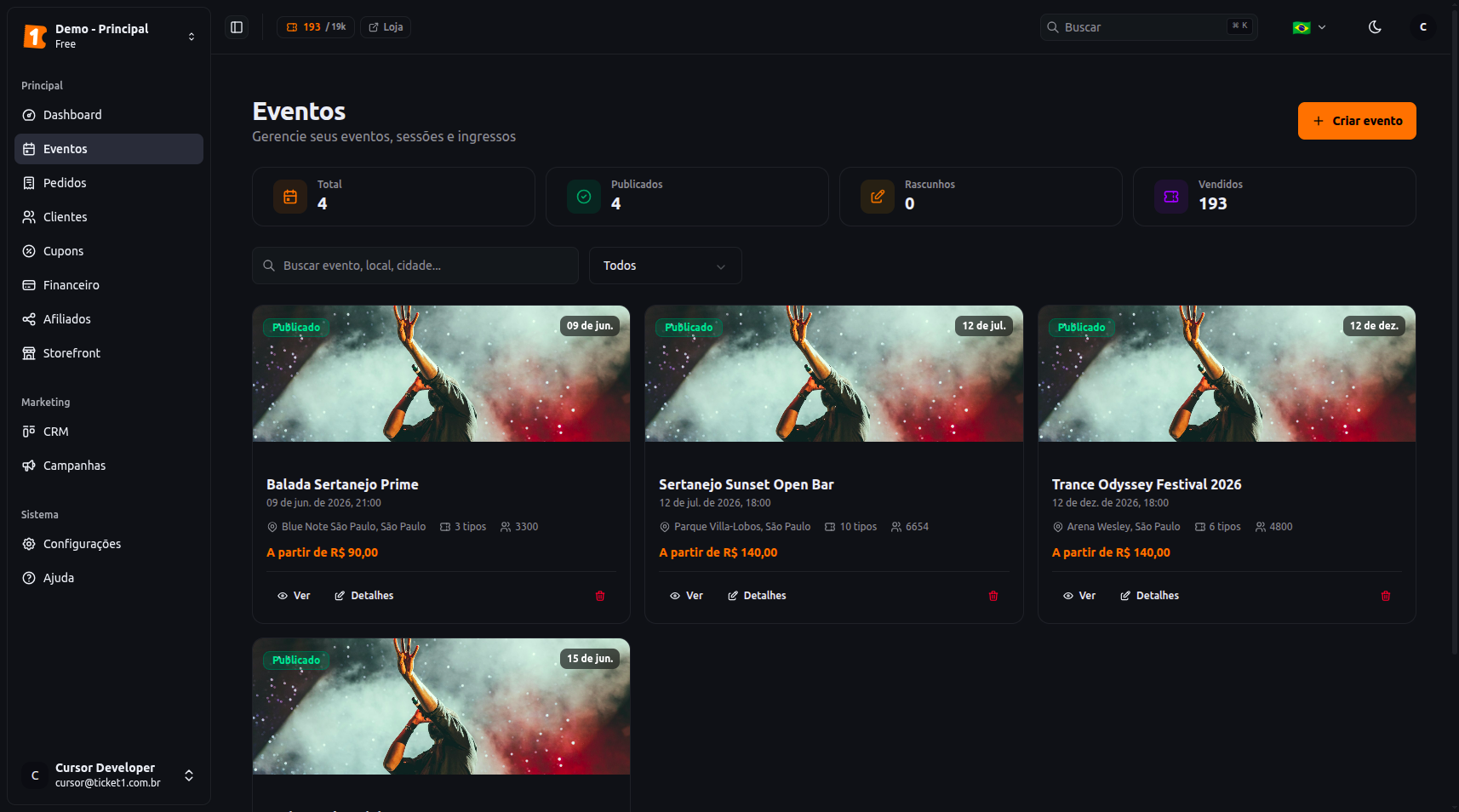This screenshot has height=812, width=1459.
Task: Open Detalhes for Sertanejo Sunset Open Bar
Action: [757, 596]
